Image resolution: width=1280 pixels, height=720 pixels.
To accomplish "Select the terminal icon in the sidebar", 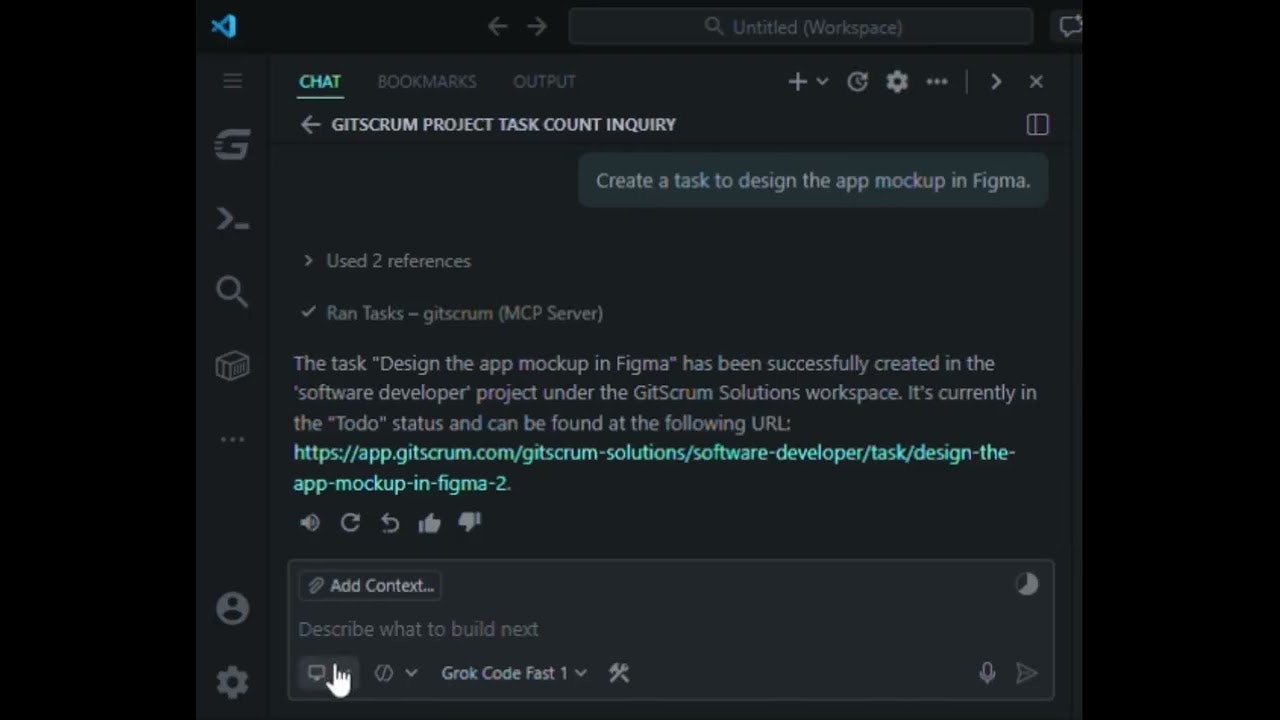I will (232, 218).
